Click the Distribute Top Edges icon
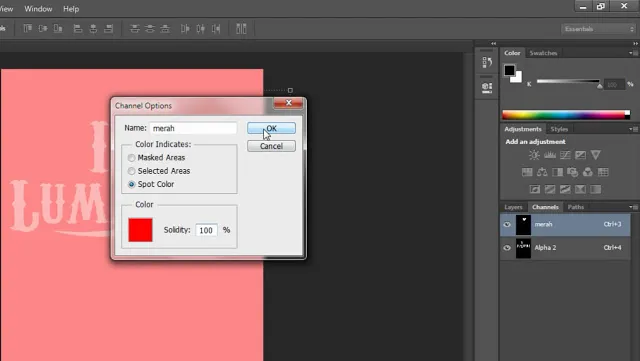Screen dimensions: 640x361 click(134, 29)
